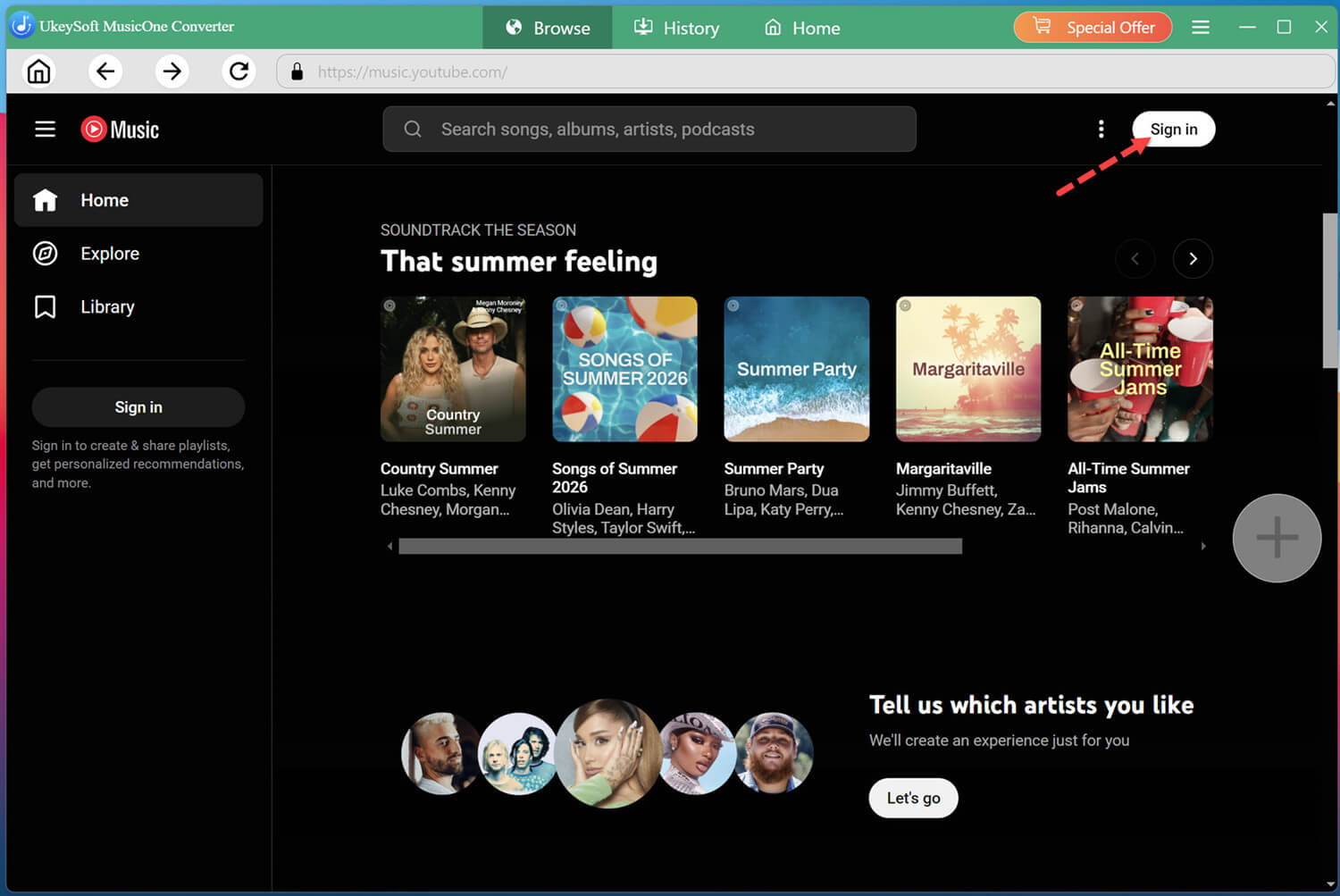Click Luke Combs, Kenny Chesney artist text
Screen dimensions: 1340x896
(x=448, y=499)
